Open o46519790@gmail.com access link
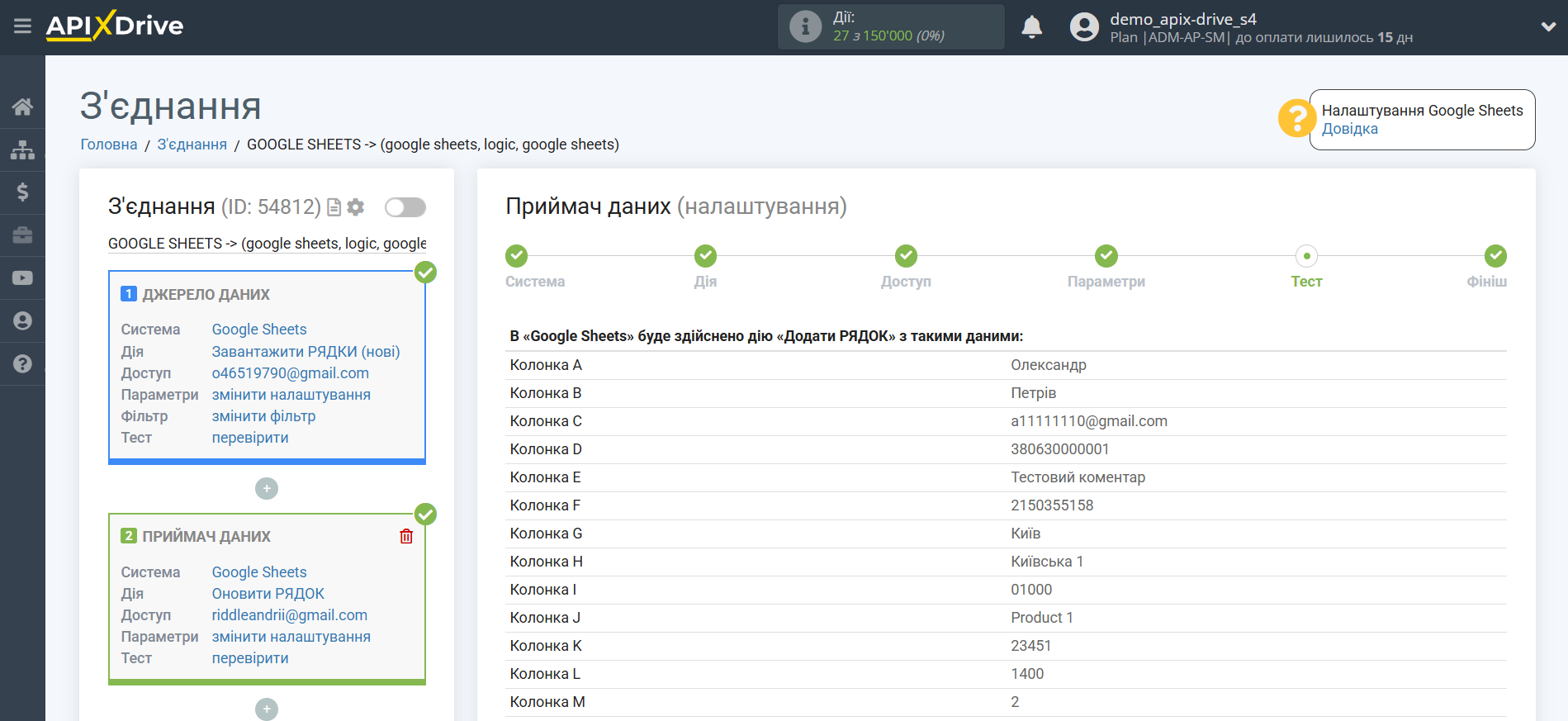The image size is (1568, 721). tap(291, 373)
